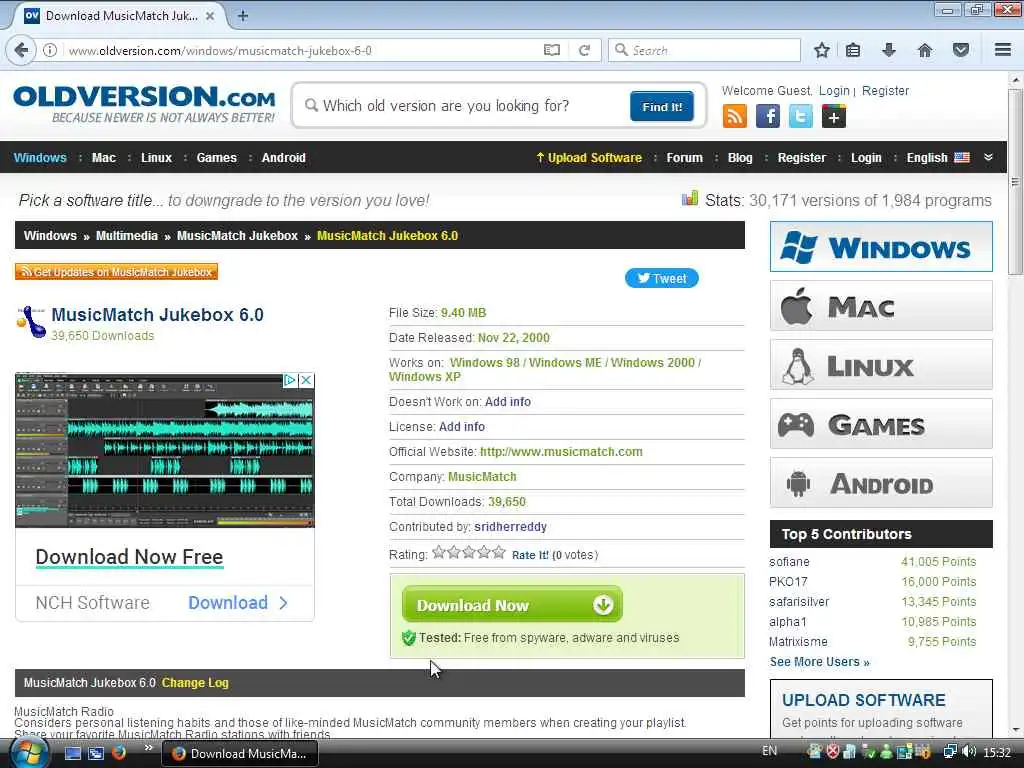This screenshot has width=1024, height=768.
Task: Open Blog from the navigation bar
Action: [740, 157]
